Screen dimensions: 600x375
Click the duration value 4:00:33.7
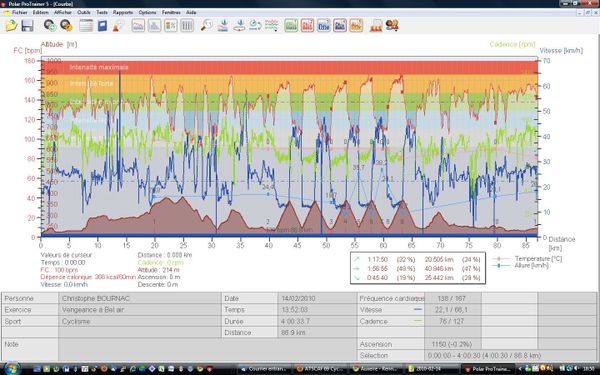pyautogui.click(x=317, y=321)
